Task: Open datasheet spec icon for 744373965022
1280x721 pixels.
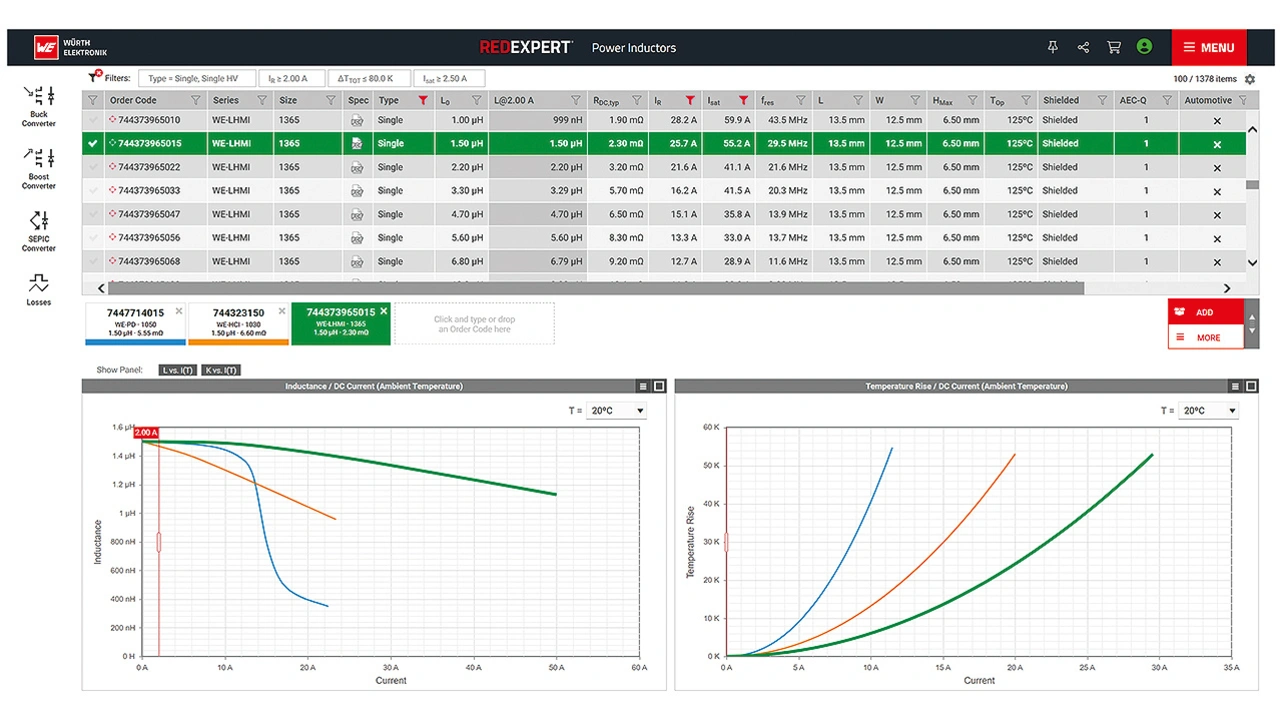Action: pos(357,168)
